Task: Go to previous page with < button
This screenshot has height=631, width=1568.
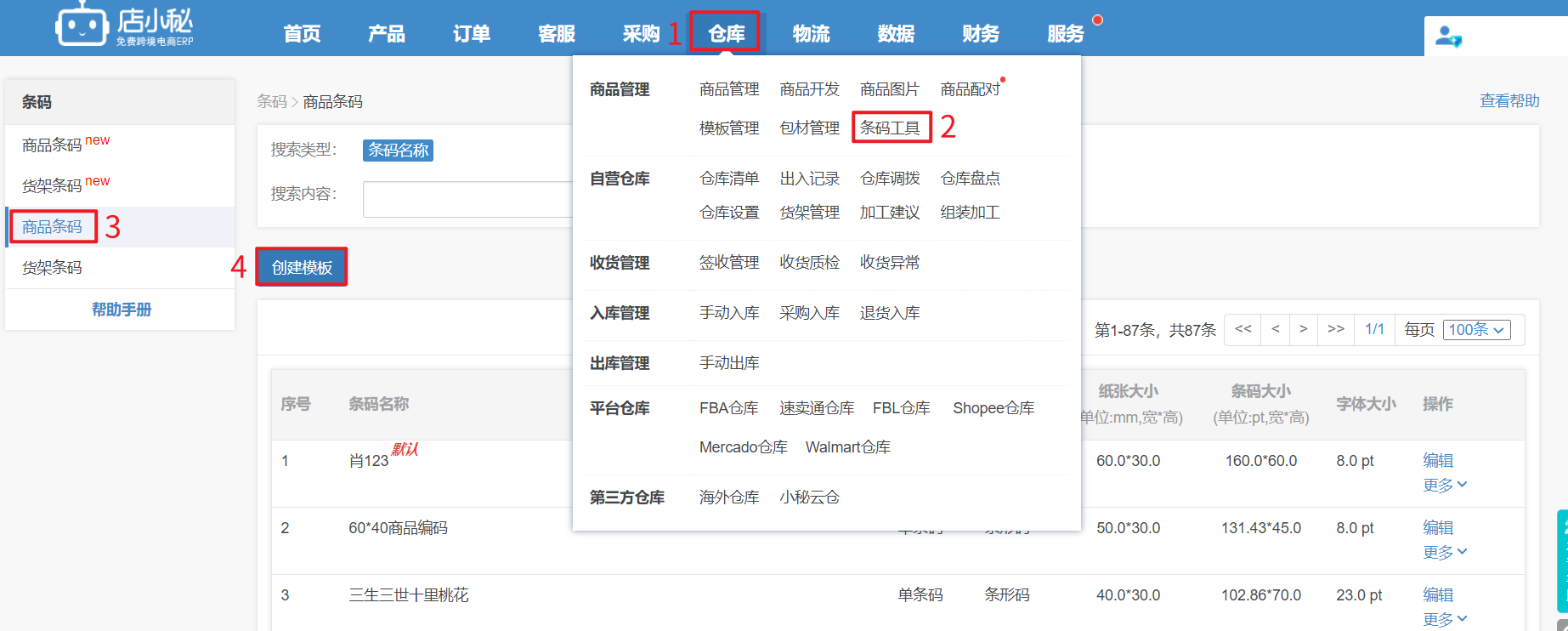Action: [x=1275, y=329]
